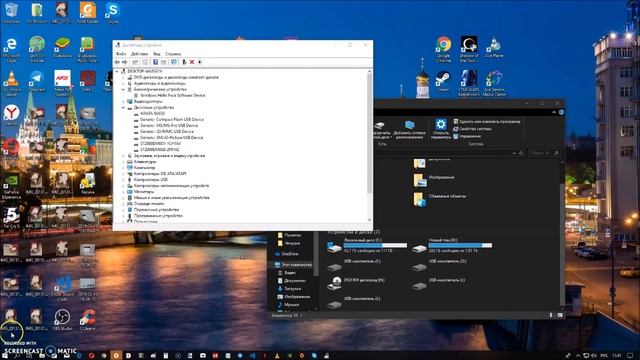
Task: Select the Ace Player desktop shortcut
Action: tap(494, 47)
